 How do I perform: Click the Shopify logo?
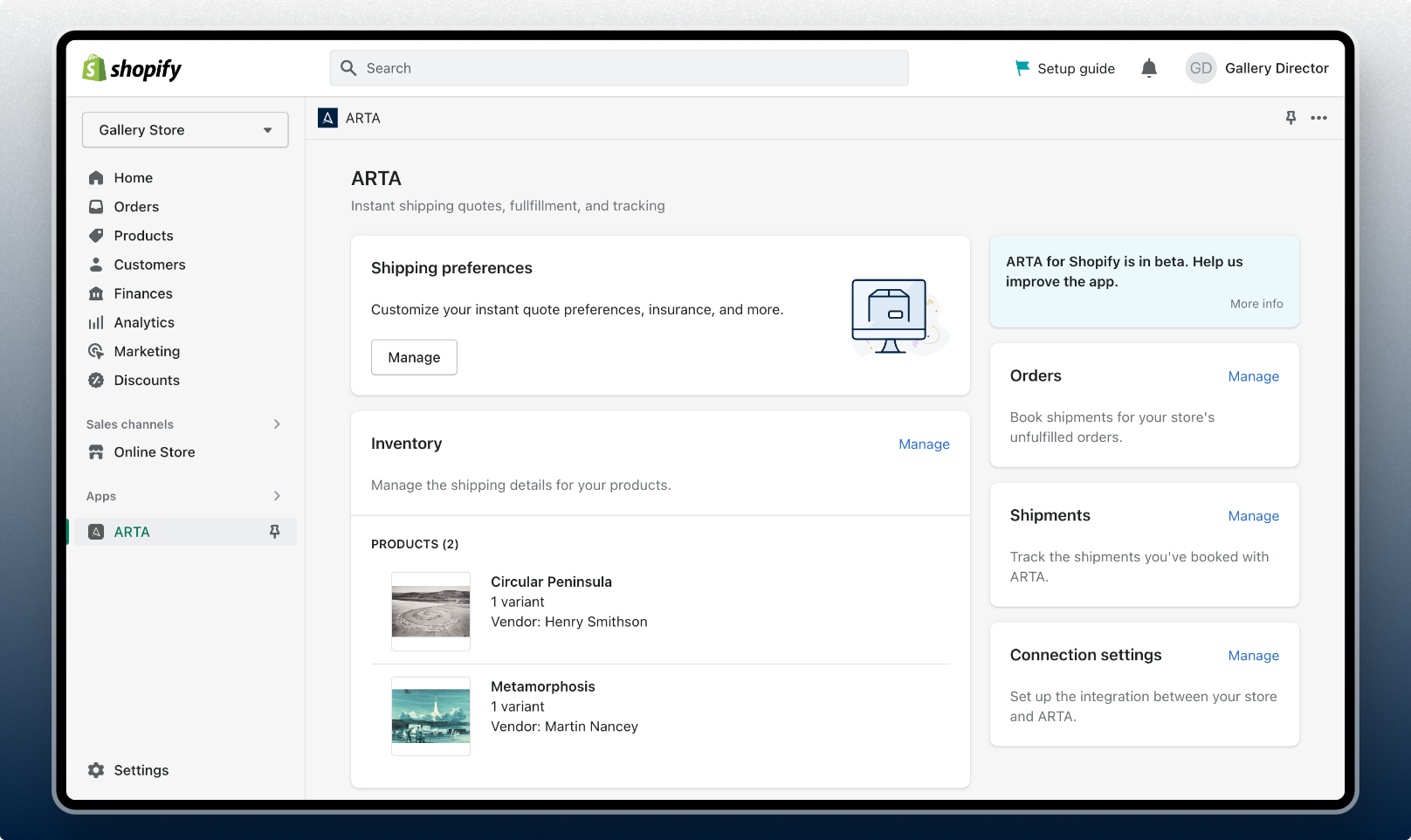click(x=132, y=68)
